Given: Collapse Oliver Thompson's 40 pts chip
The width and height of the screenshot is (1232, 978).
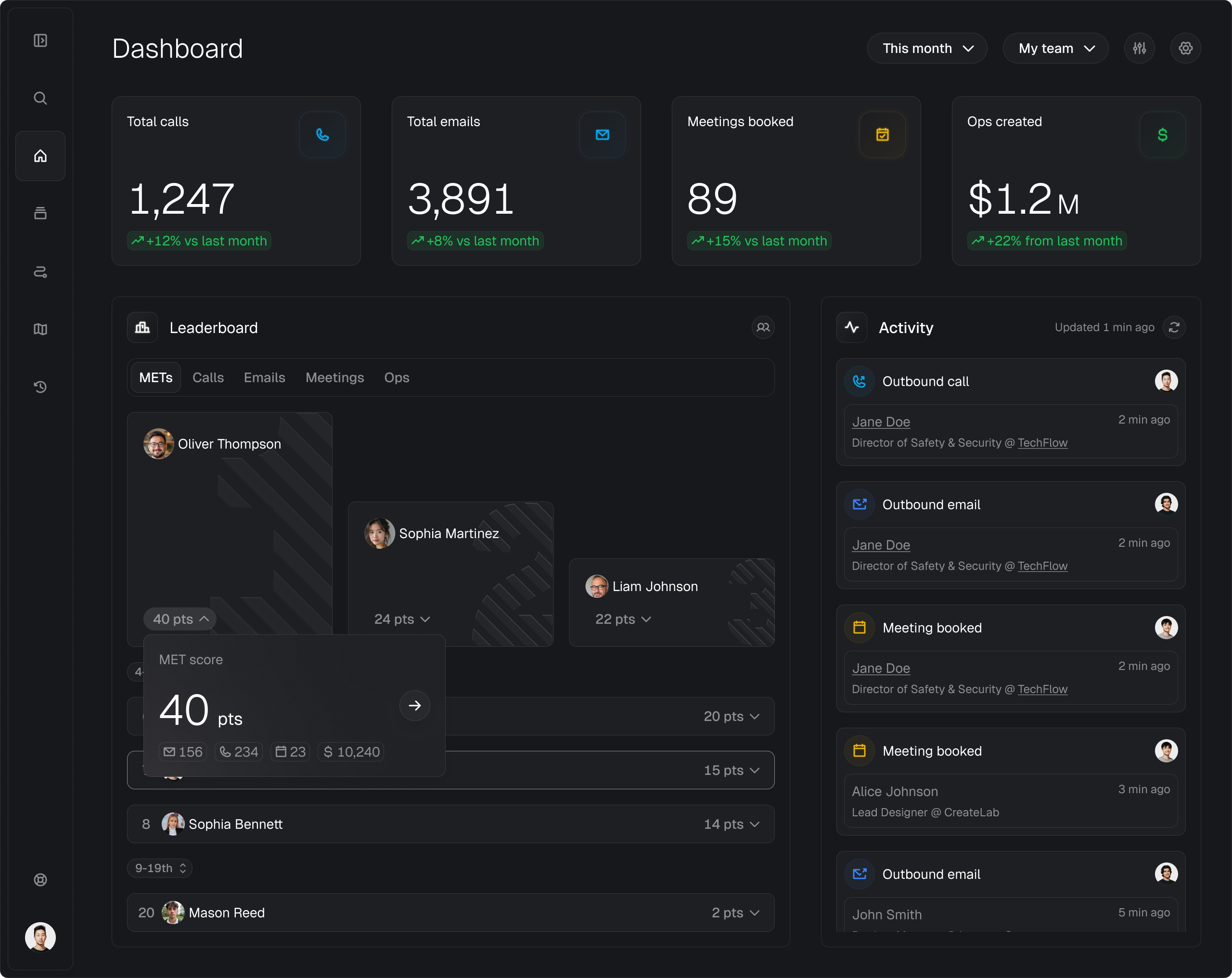Looking at the screenshot, I should (x=180, y=619).
